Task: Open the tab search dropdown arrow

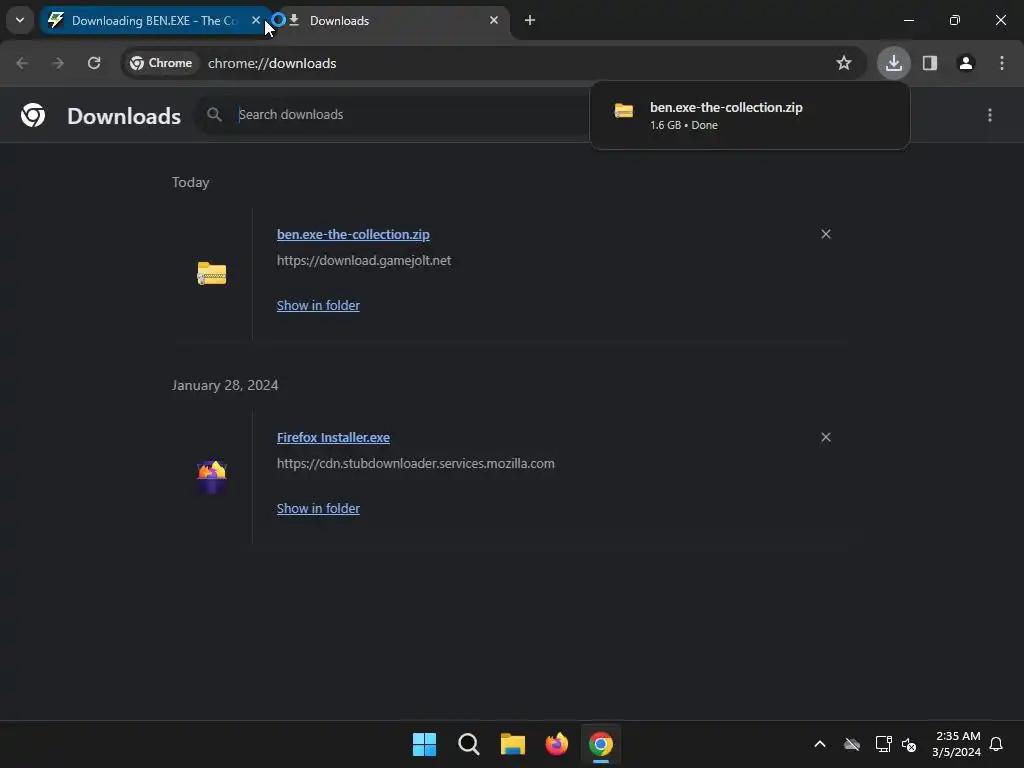Action: click(x=20, y=20)
